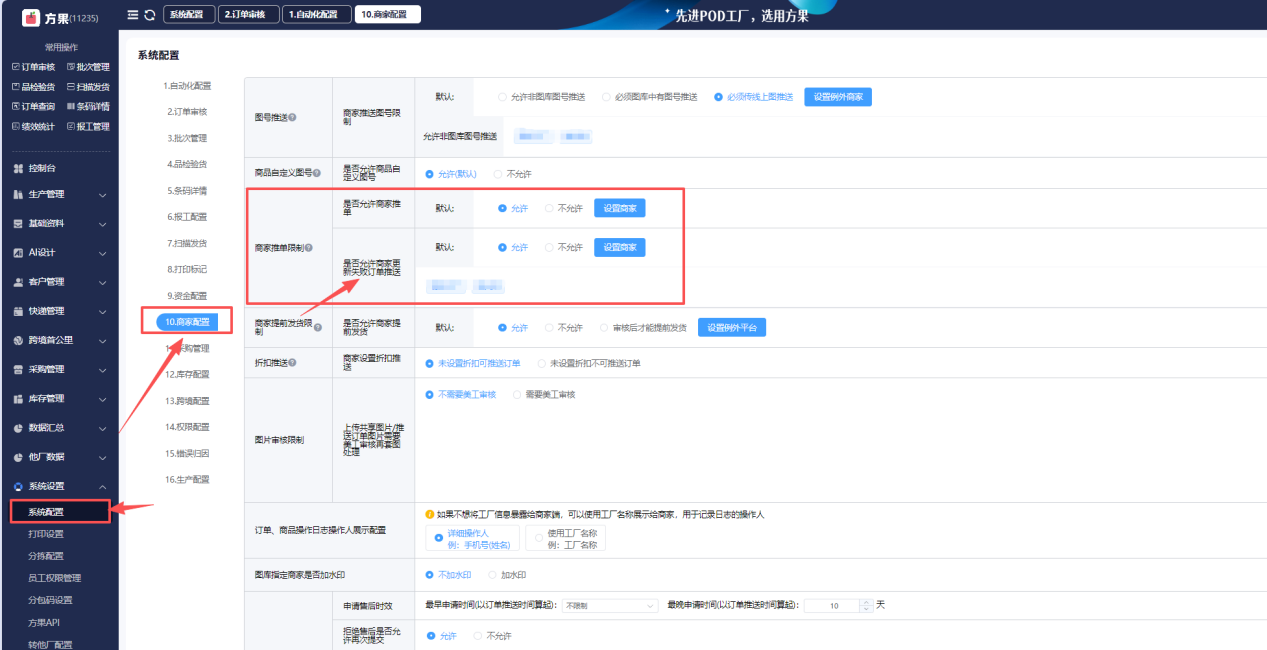
Task: Open 条码详情 shortcut in common operations
Action: (88, 106)
